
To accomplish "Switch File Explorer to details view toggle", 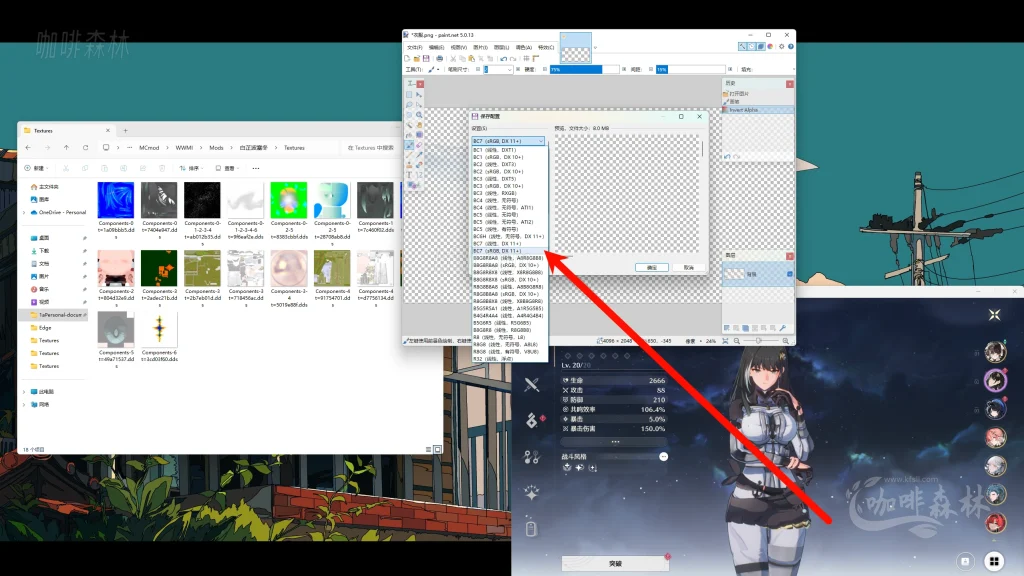I will click(428, 449).
